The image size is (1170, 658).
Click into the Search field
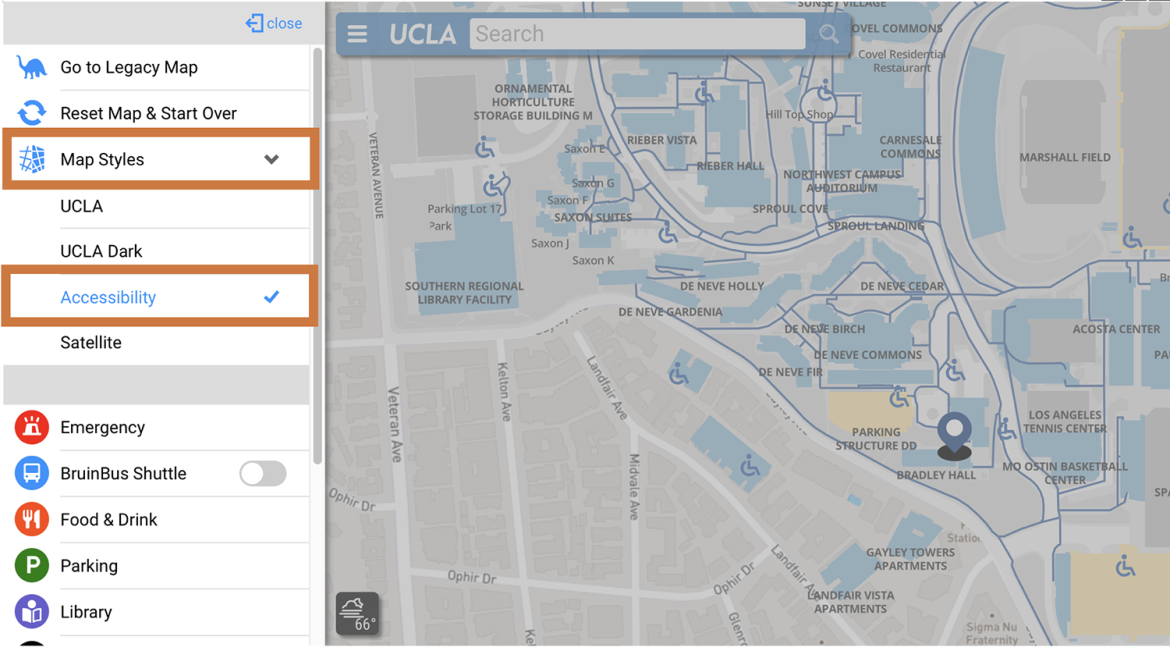pos(637,34)
